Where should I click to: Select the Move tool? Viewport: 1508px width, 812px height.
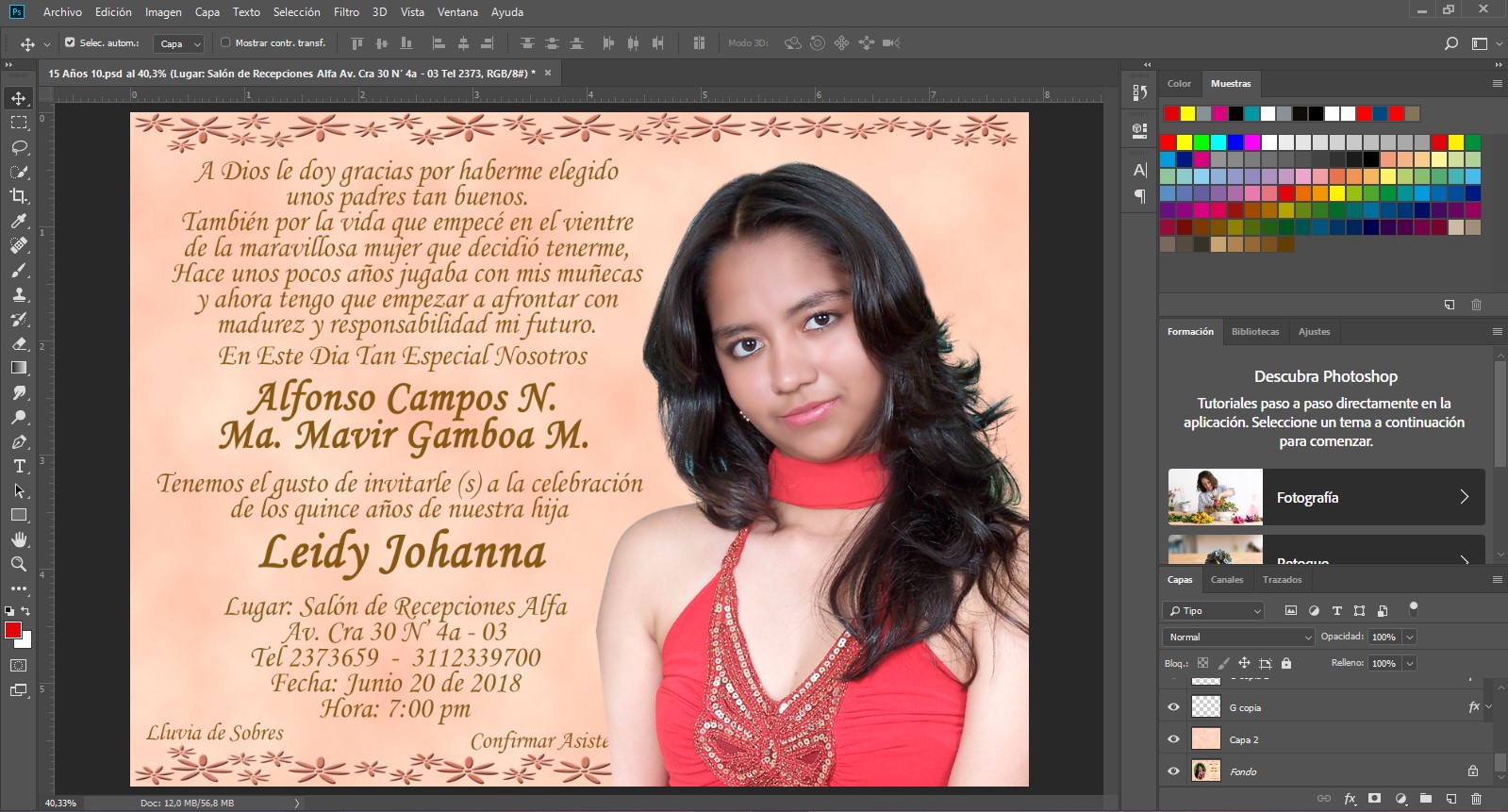pyautogui.click(x=19, y=98)
